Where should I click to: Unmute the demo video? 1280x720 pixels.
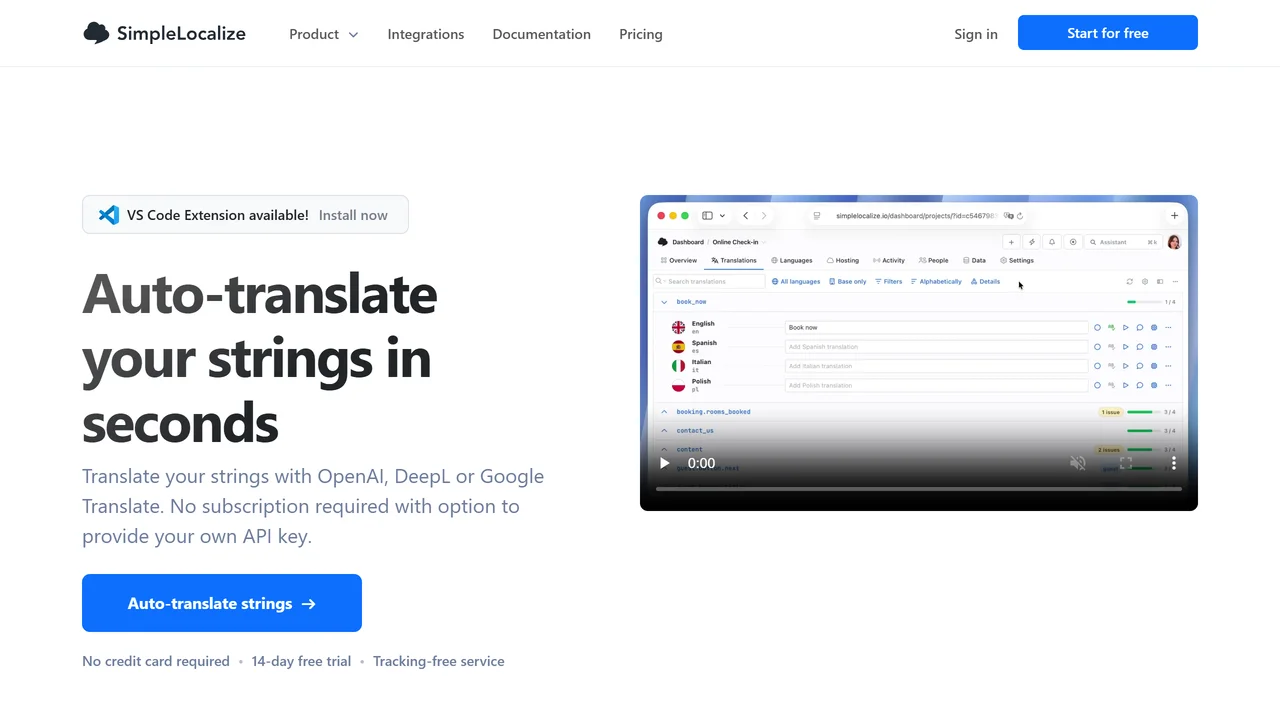pyautogui.click(x=1078, y=463)
